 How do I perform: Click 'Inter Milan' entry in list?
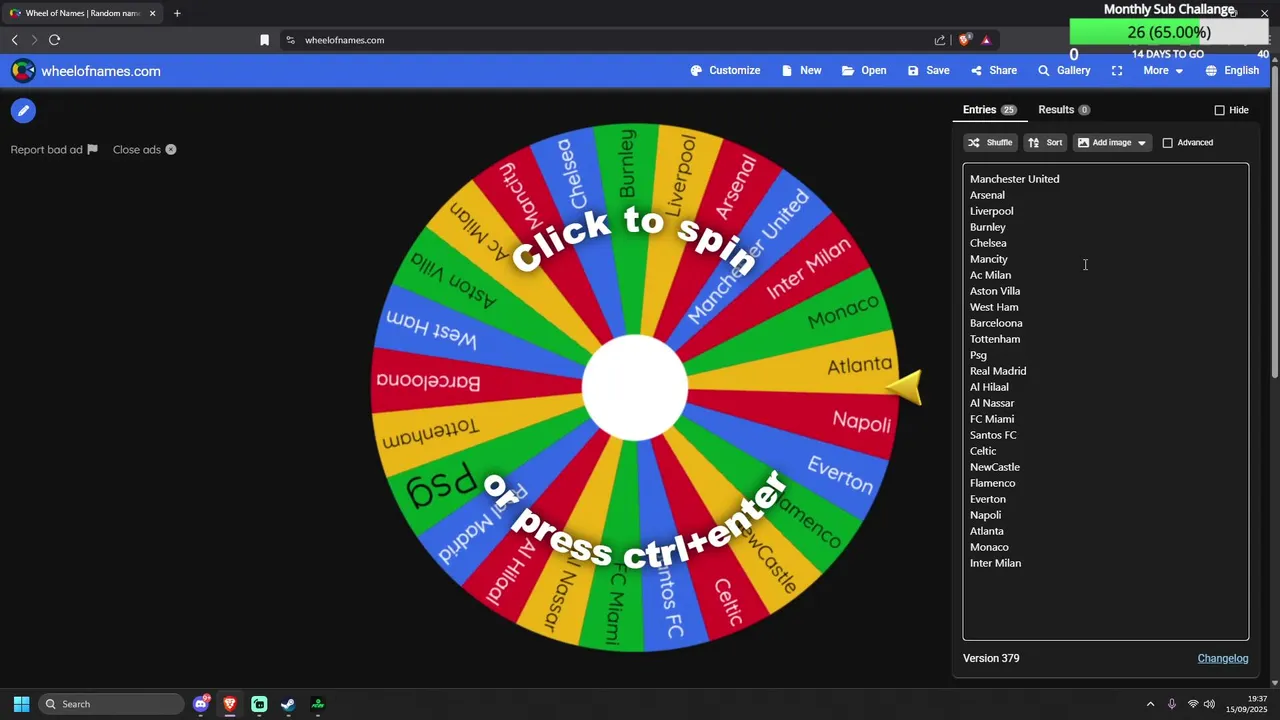pos(995,563)
